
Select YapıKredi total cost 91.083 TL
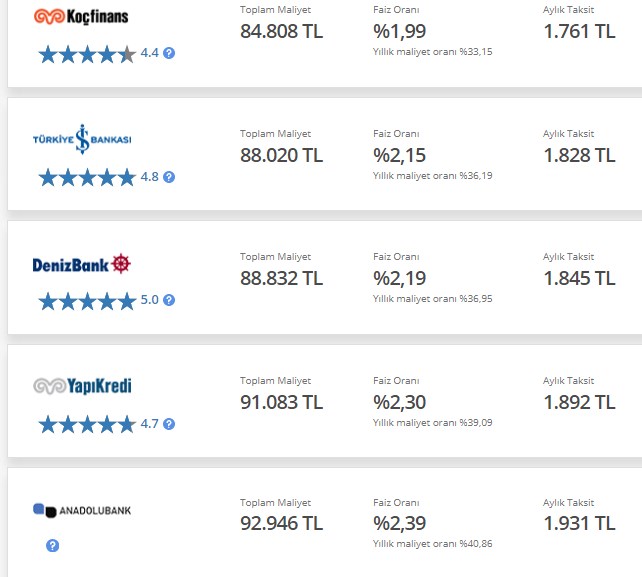(281, 402)
